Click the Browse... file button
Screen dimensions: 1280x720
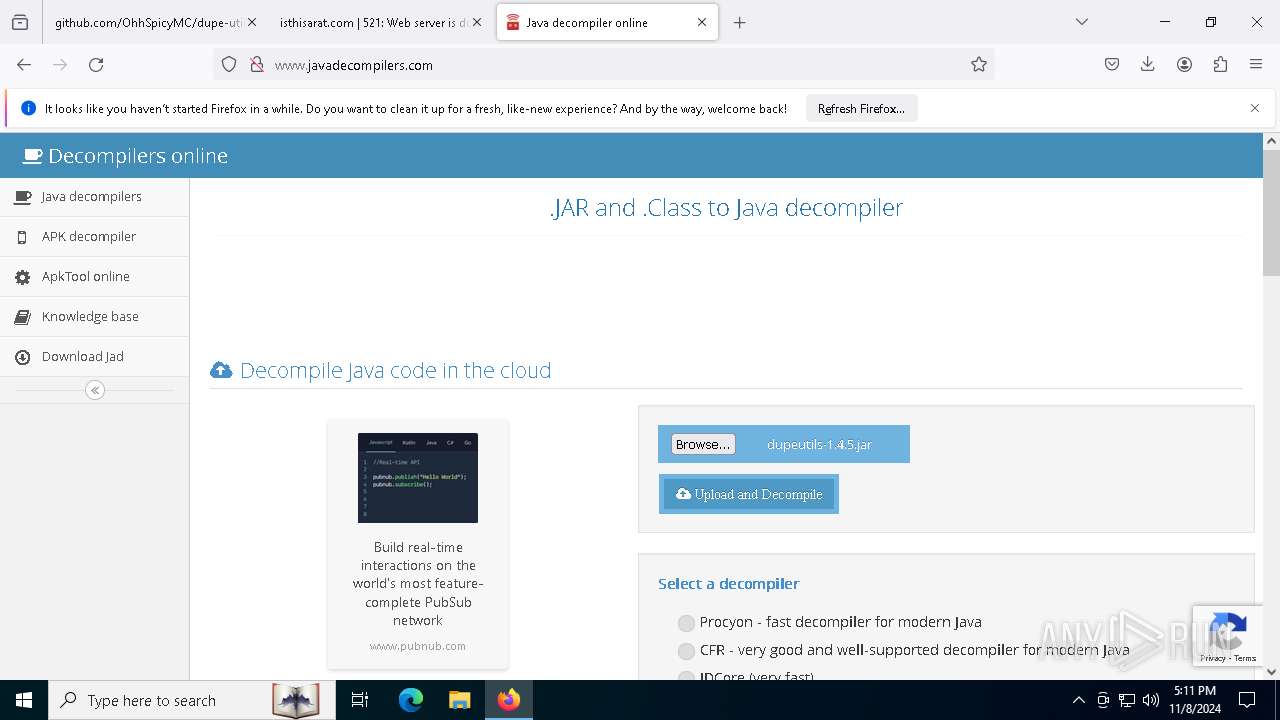click(703, 444)
